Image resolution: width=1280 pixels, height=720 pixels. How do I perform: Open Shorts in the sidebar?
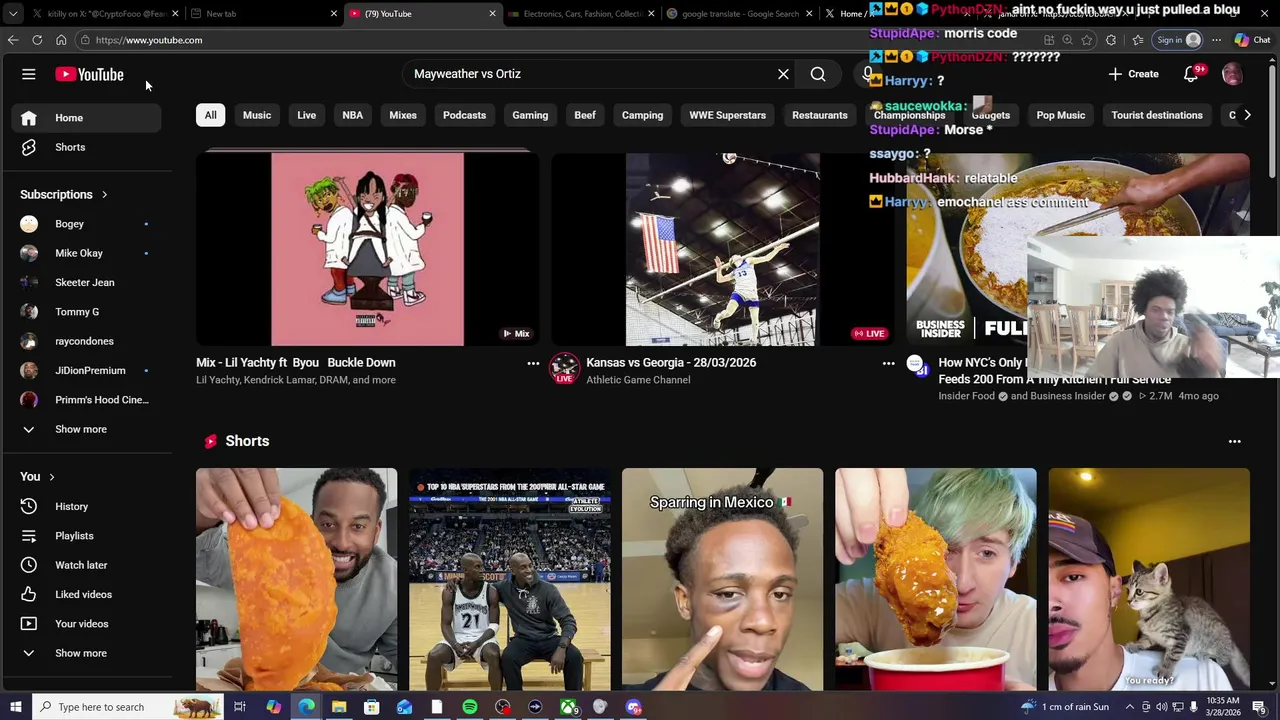click(87, 147)
